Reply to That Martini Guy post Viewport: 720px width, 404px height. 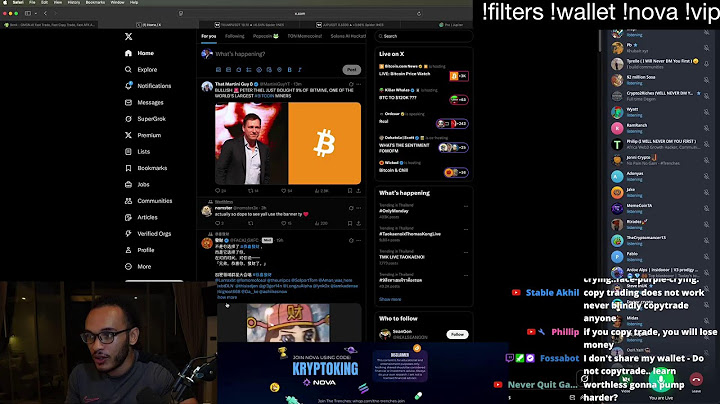click(x=220, y=191)
